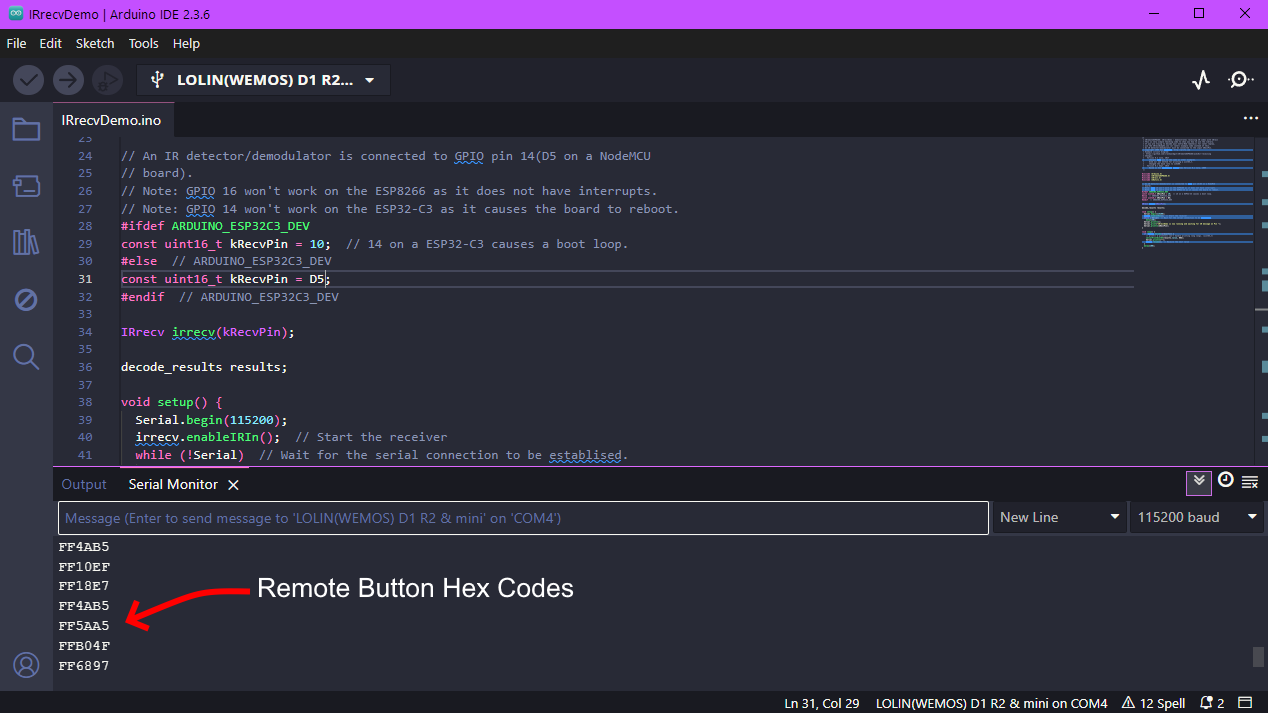The height and width of the screenshot is (713, 1268).
Task: Open the user account profile icon
Action: (26, 665)
